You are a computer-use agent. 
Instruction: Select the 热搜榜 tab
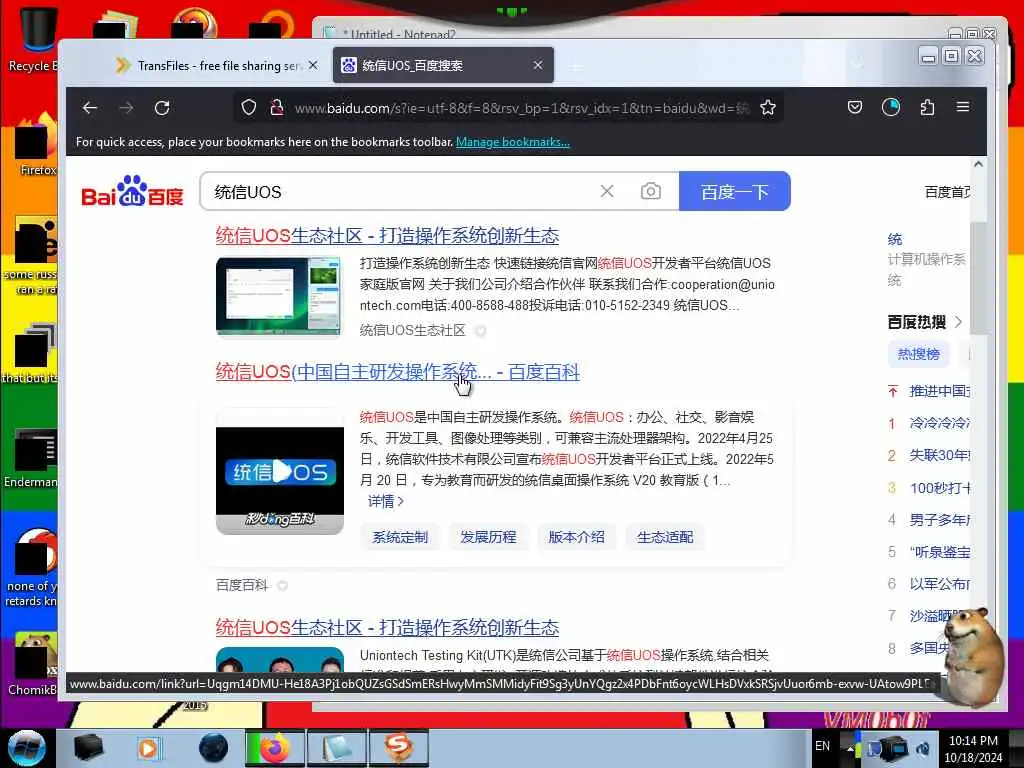coord(918,354)
